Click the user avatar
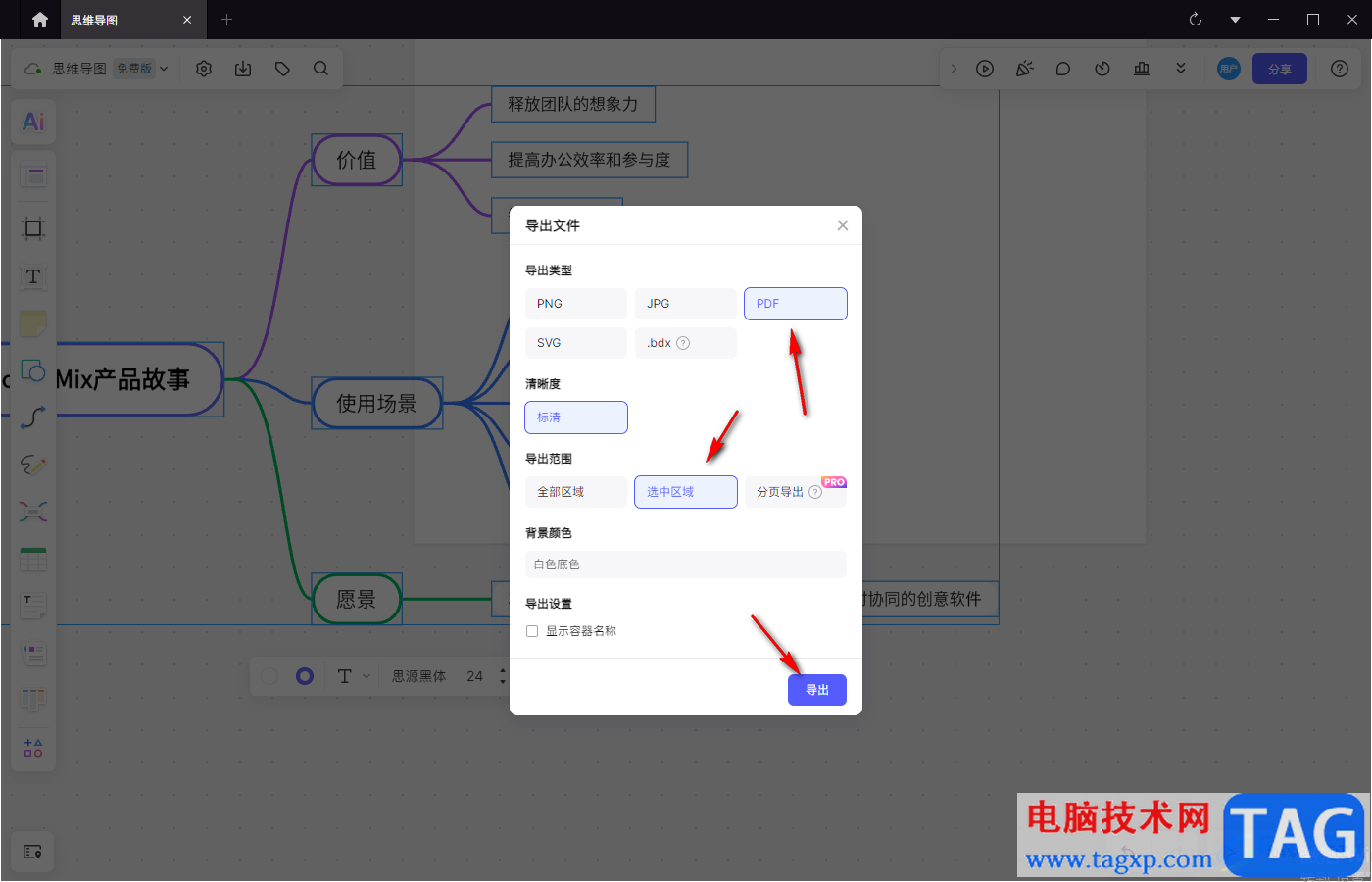 [x=1229, y=69]
